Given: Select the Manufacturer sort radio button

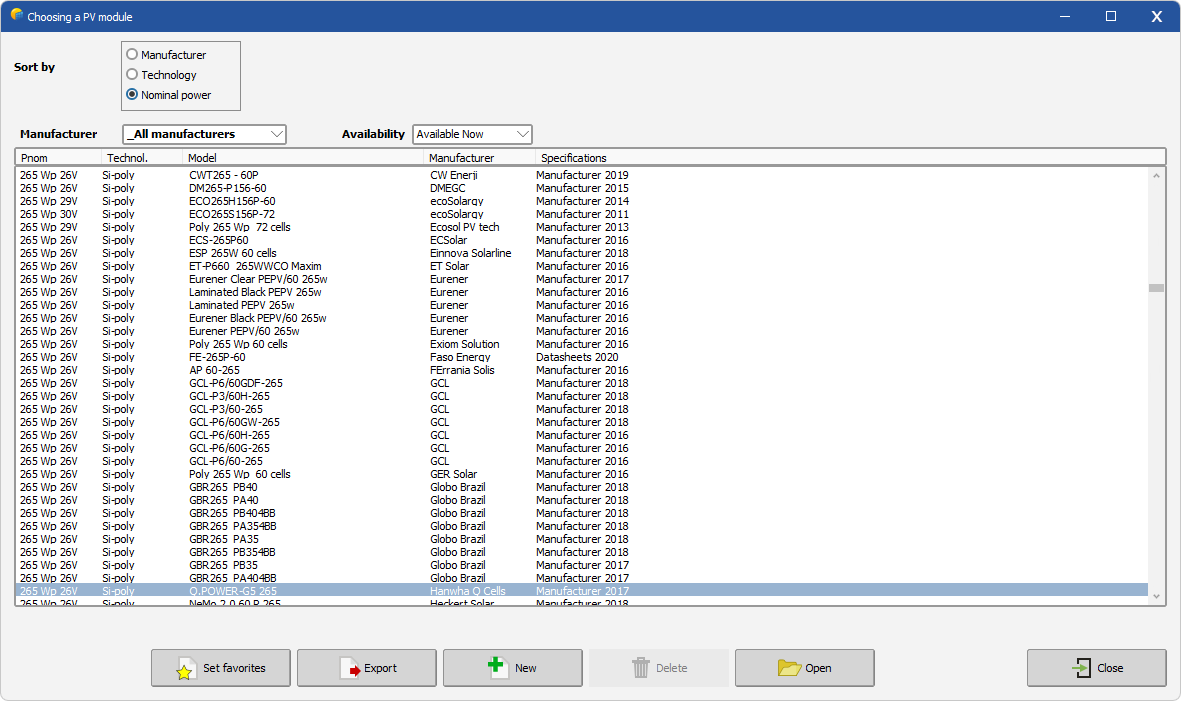Looking at the screenshot, I should point(132,54).
